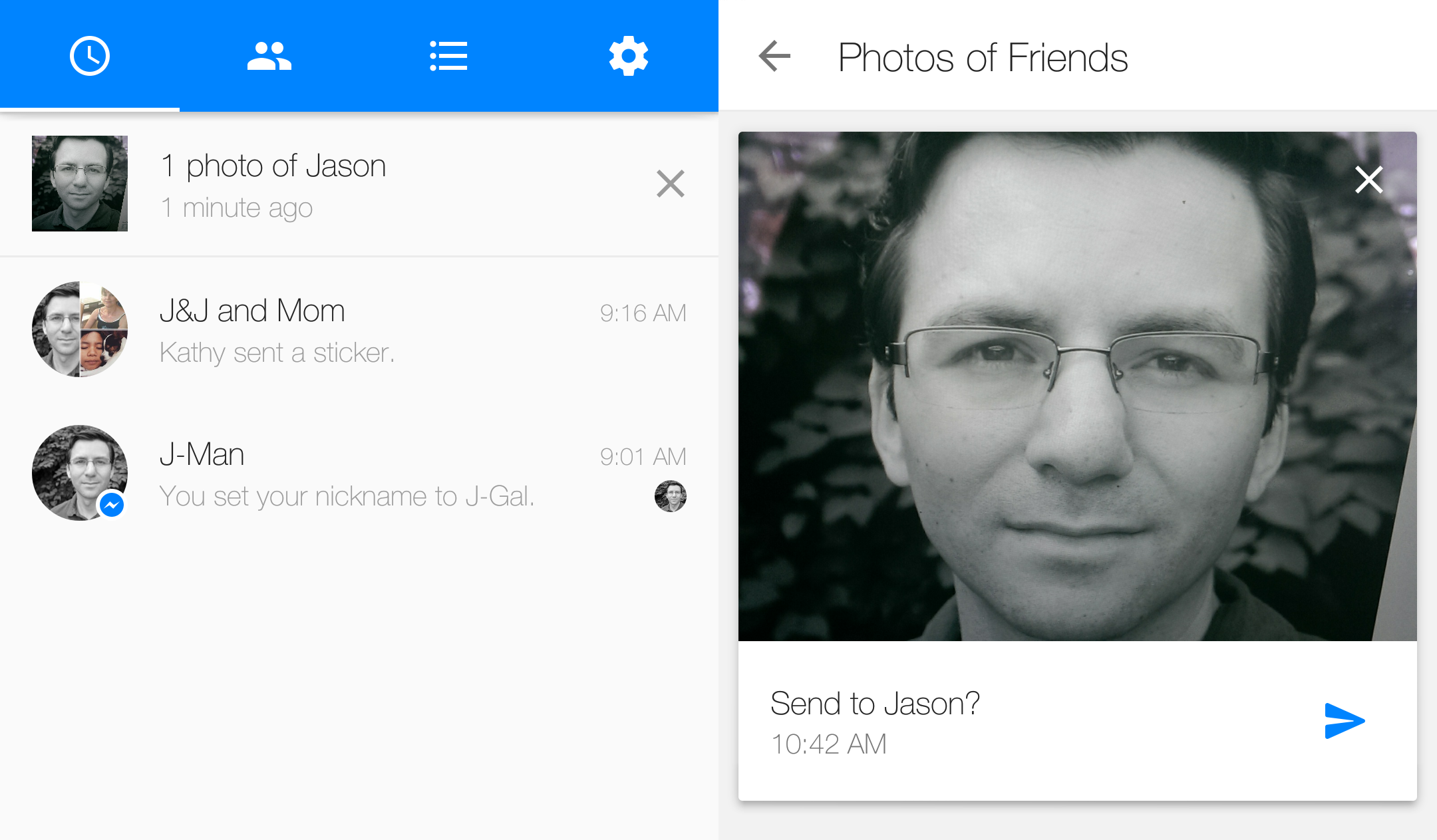Dismiss the '1 photo of Jason' notification
This screenshot has height=840, width=1437.
670,184
